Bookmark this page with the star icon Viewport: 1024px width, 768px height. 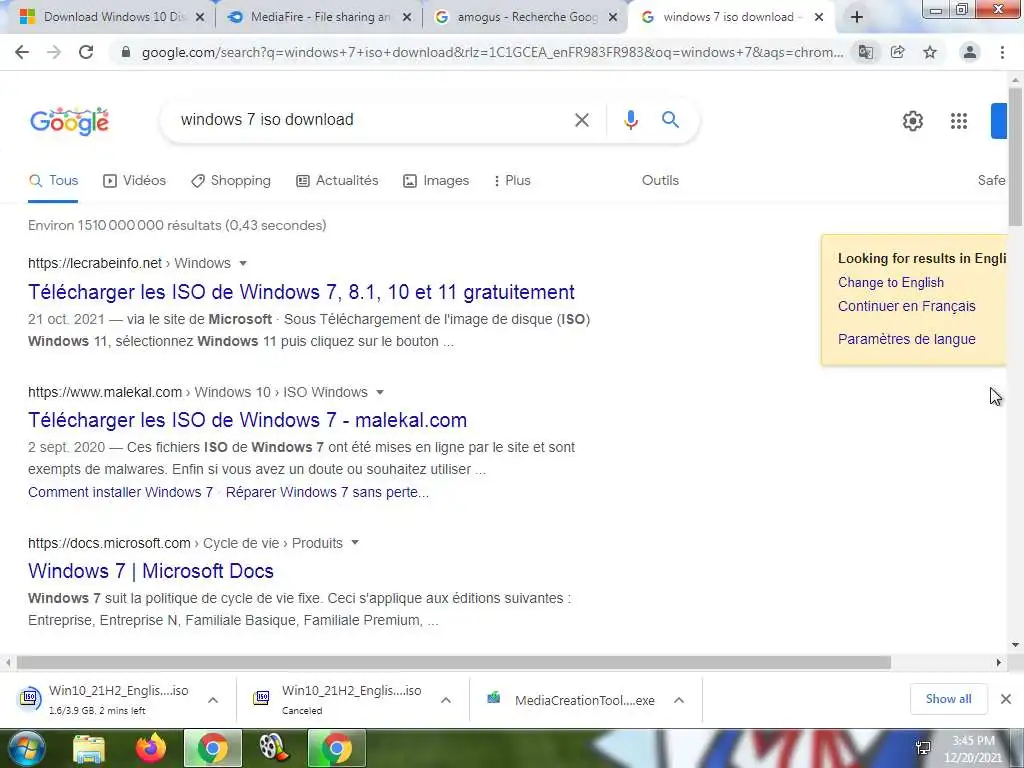930,52
